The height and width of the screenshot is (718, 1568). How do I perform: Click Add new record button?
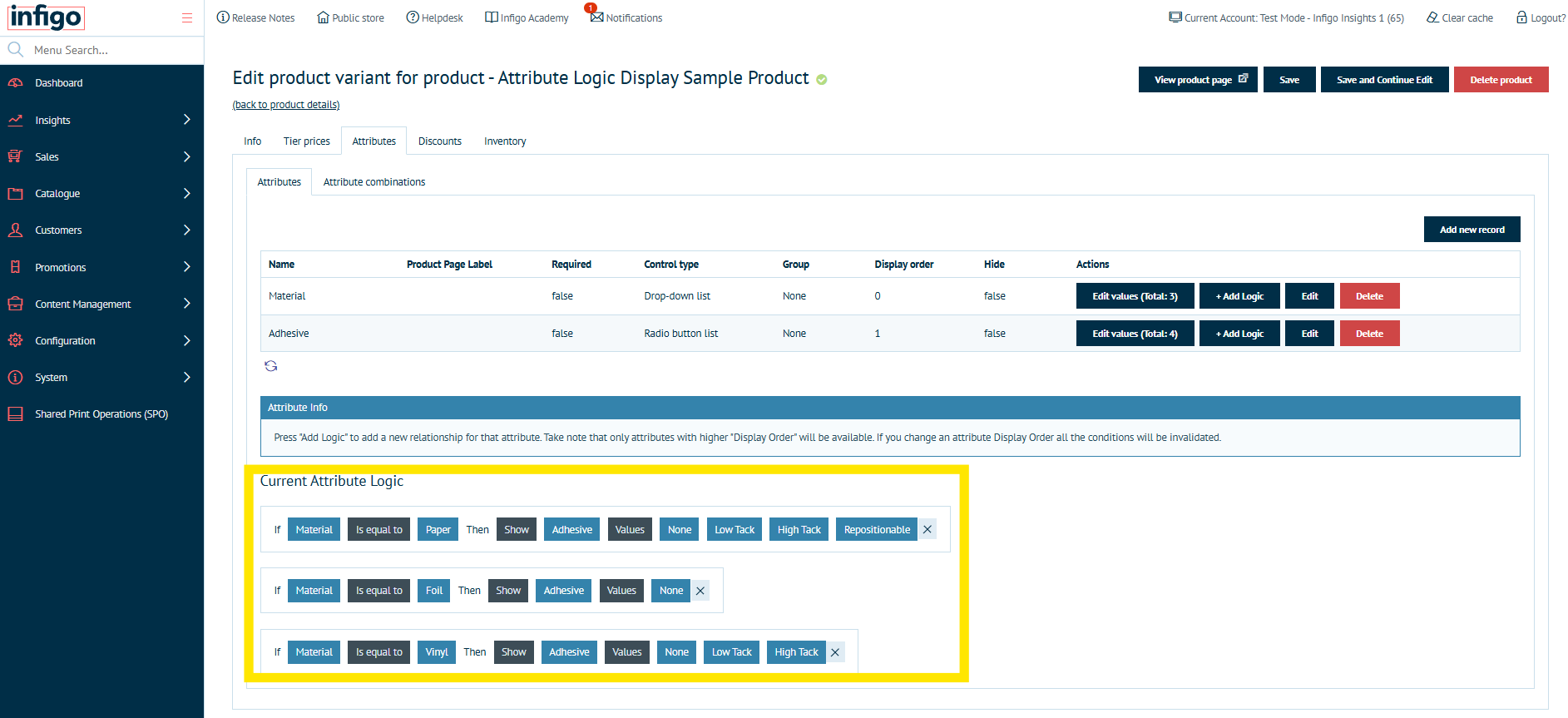click(x=1472, y=230)
